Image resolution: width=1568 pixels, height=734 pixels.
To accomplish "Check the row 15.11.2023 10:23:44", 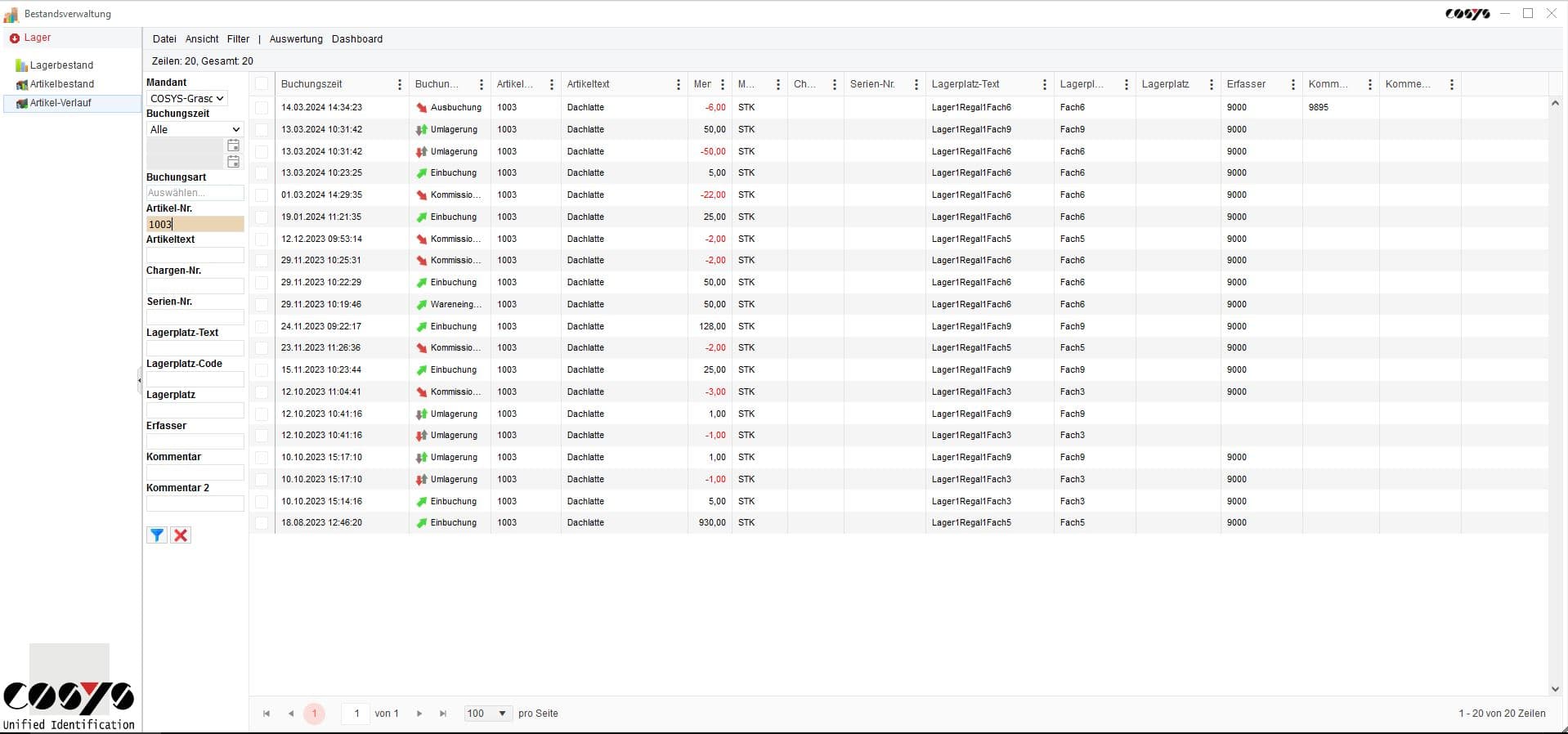I will 262,370.
